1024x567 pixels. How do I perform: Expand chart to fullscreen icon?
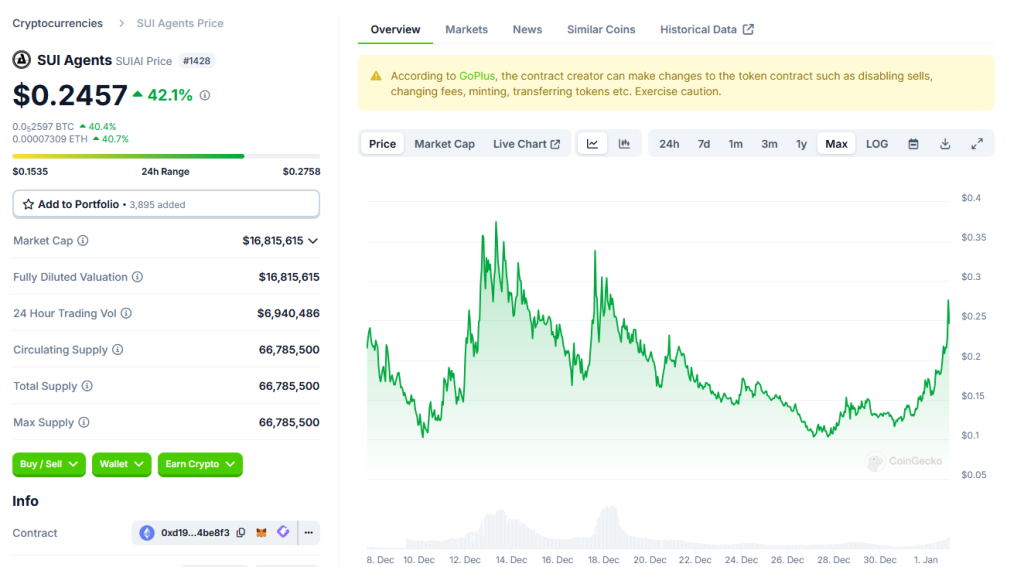[x=977, y=144]
